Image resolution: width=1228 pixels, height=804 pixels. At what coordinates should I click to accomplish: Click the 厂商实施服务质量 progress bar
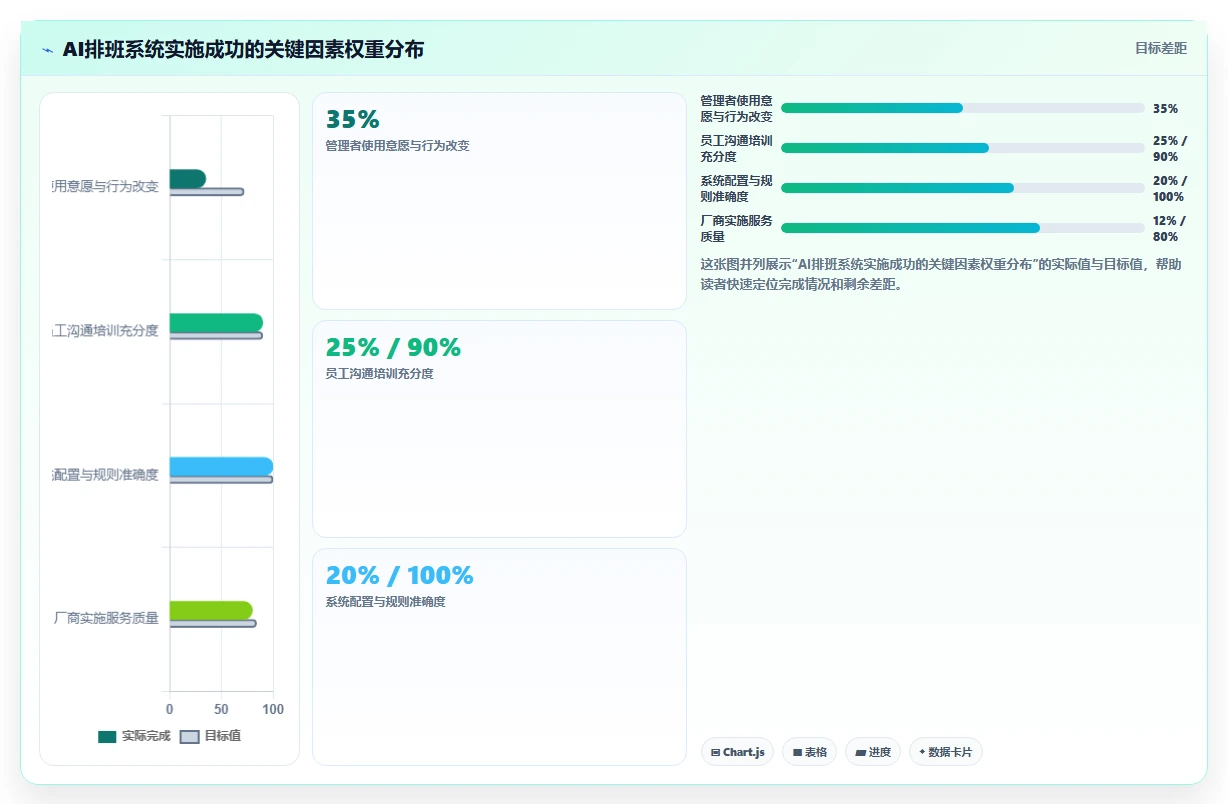coord(962,228)
